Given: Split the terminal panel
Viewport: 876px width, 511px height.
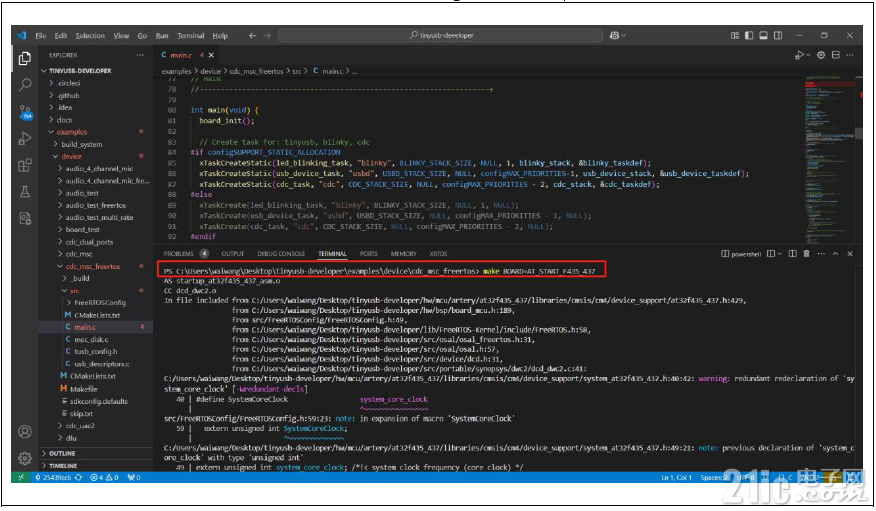Looking at the screenshot, I should (792, 254).
